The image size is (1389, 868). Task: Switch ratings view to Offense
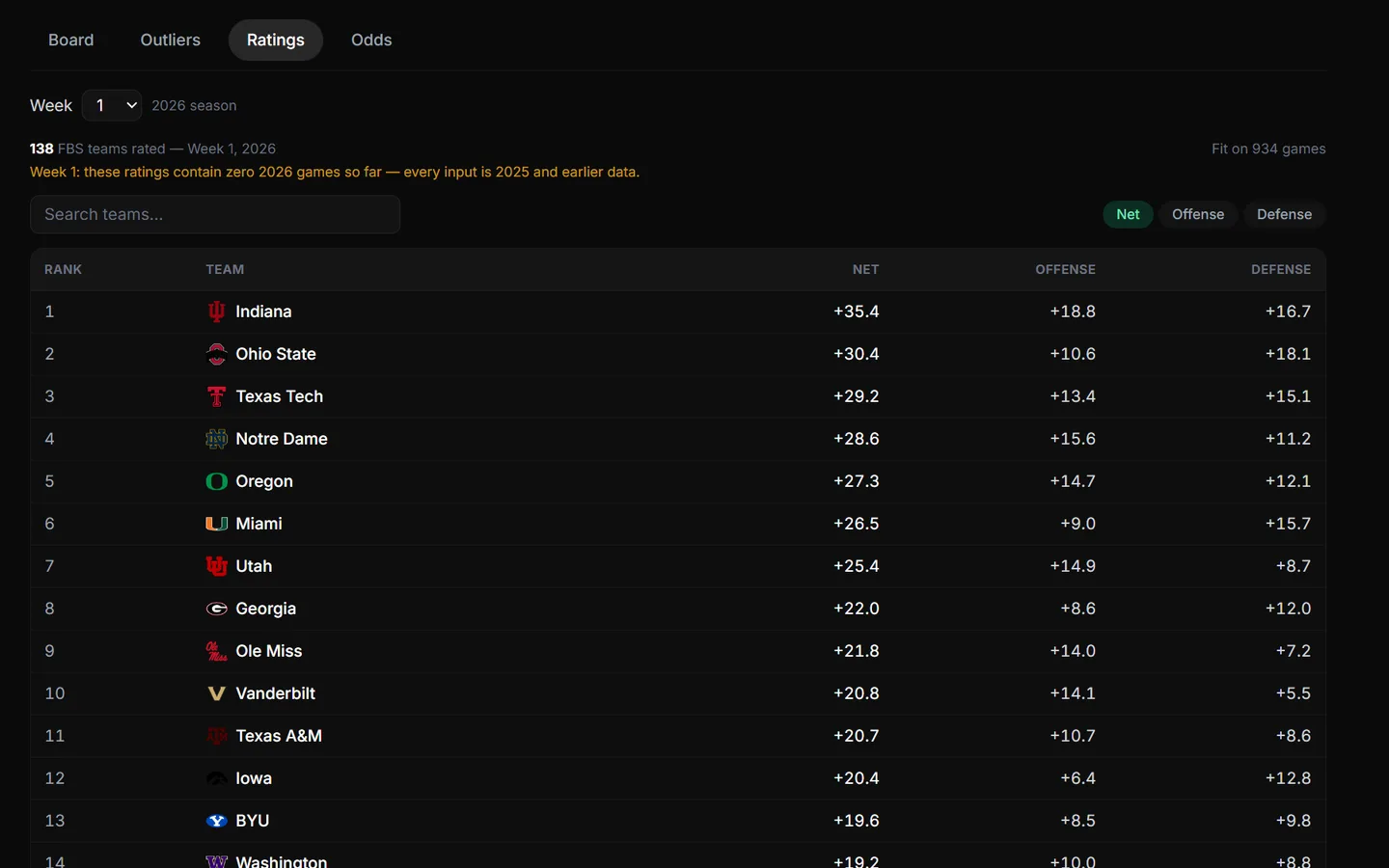pos(1198,214)
